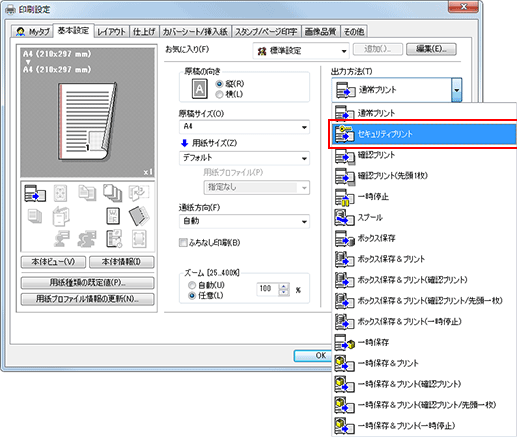Click the 本体情報 button

pos(122,262)
